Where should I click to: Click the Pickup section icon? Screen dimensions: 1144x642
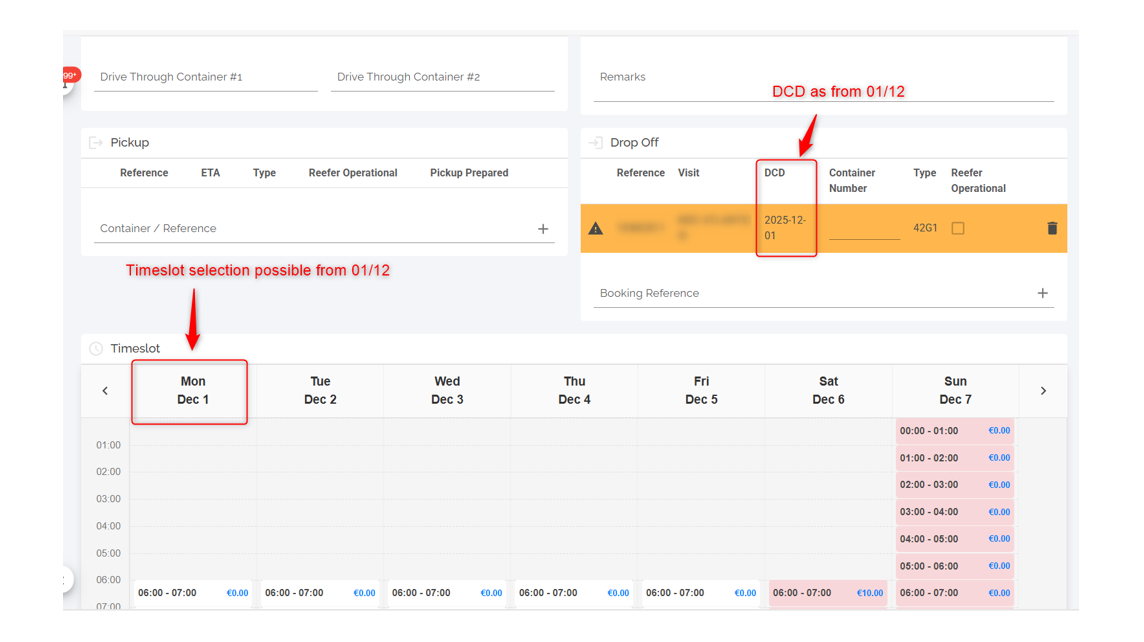point(96,143)
